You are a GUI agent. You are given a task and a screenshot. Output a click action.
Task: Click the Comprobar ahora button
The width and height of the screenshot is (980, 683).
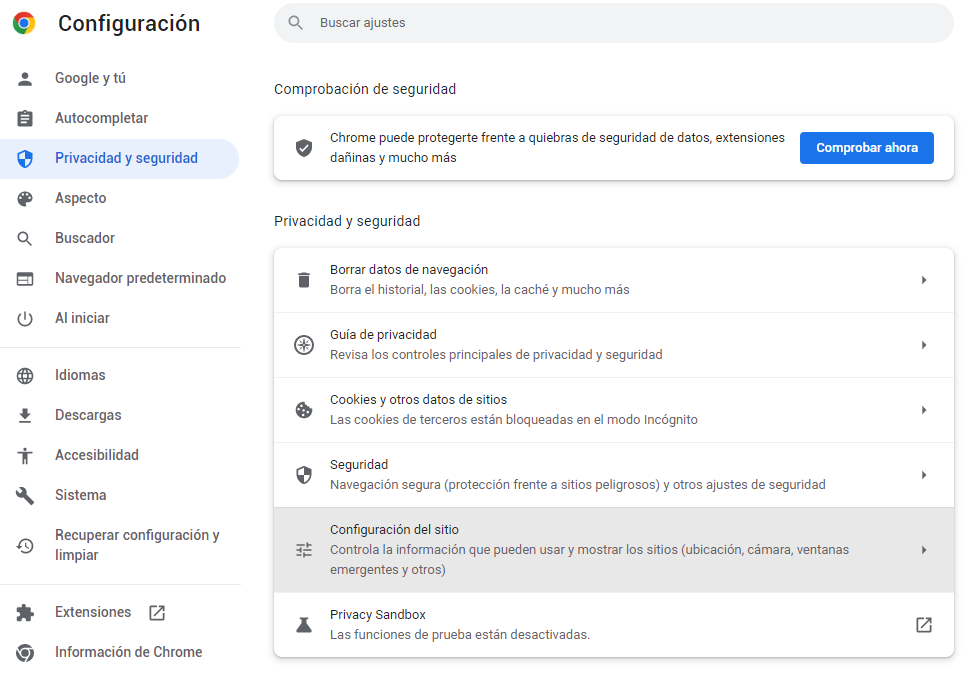pyautogui.click(x=867, y=148)
